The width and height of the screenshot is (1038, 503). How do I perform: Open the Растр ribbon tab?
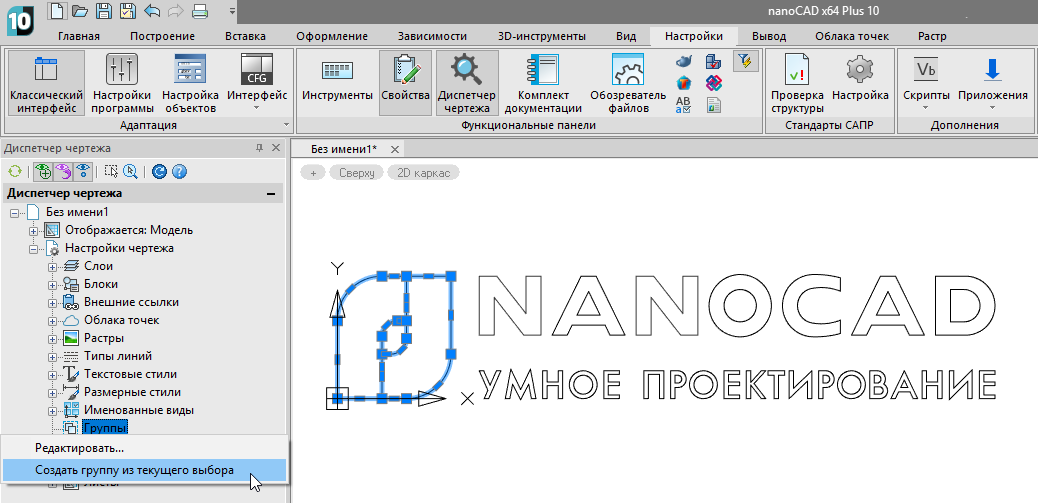[932, 36]
